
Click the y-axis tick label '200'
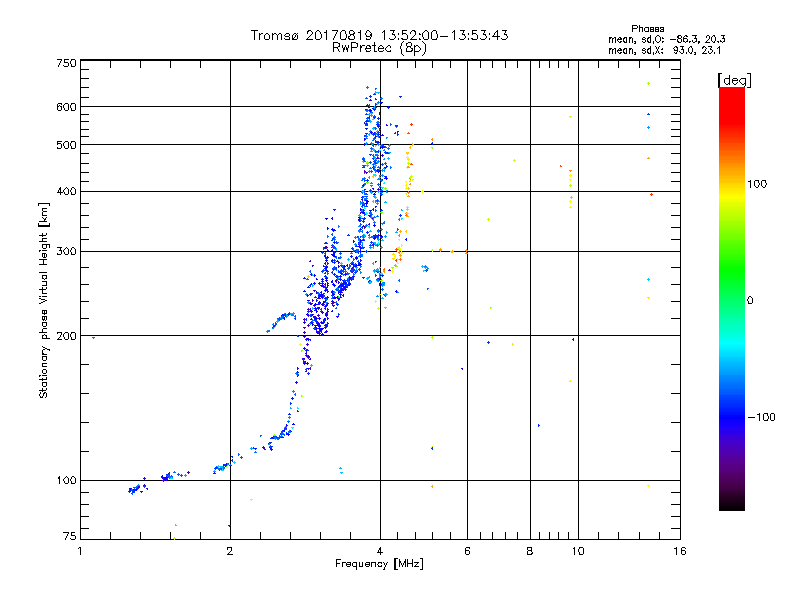pos(66,336)
